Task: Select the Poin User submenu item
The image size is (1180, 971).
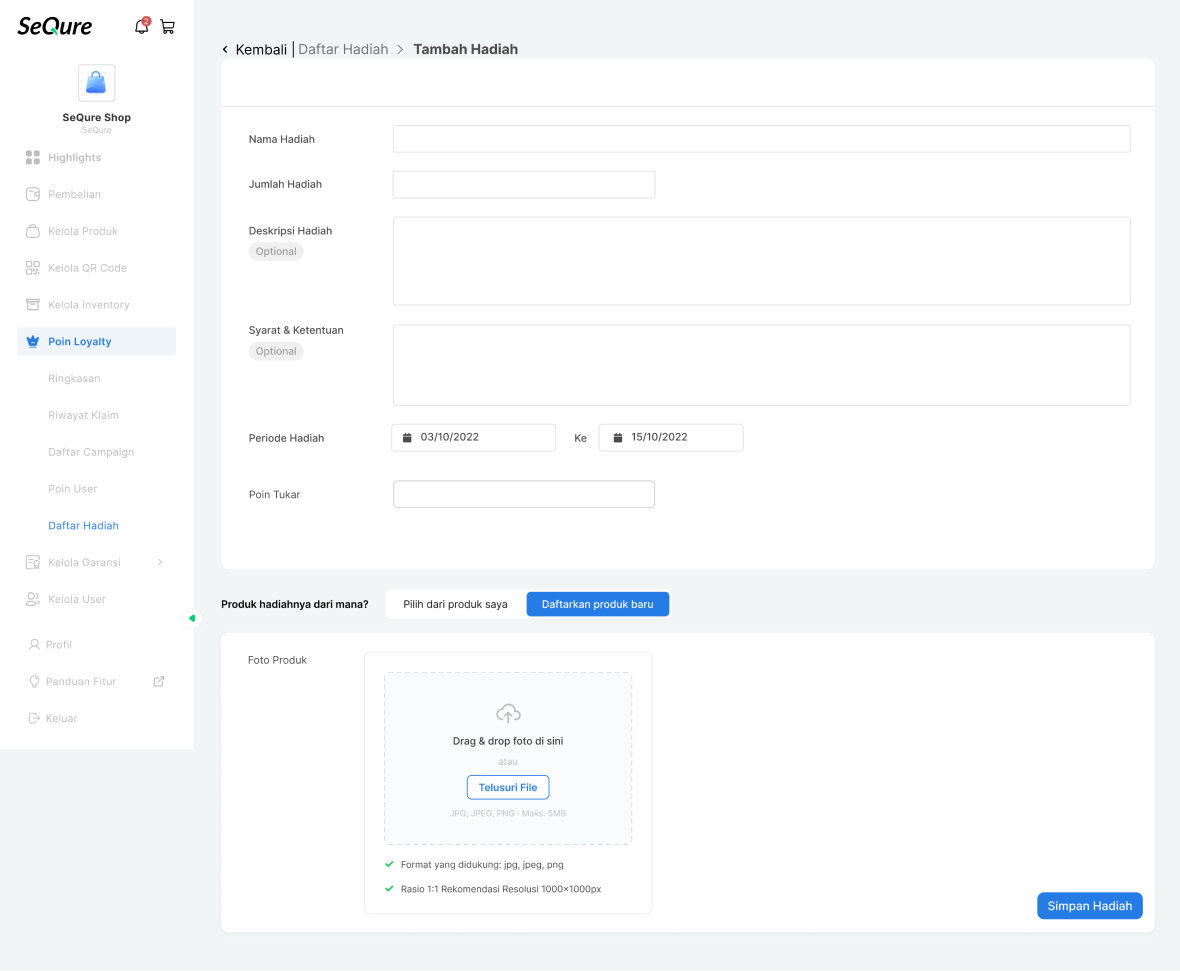Action: [72, 489]
